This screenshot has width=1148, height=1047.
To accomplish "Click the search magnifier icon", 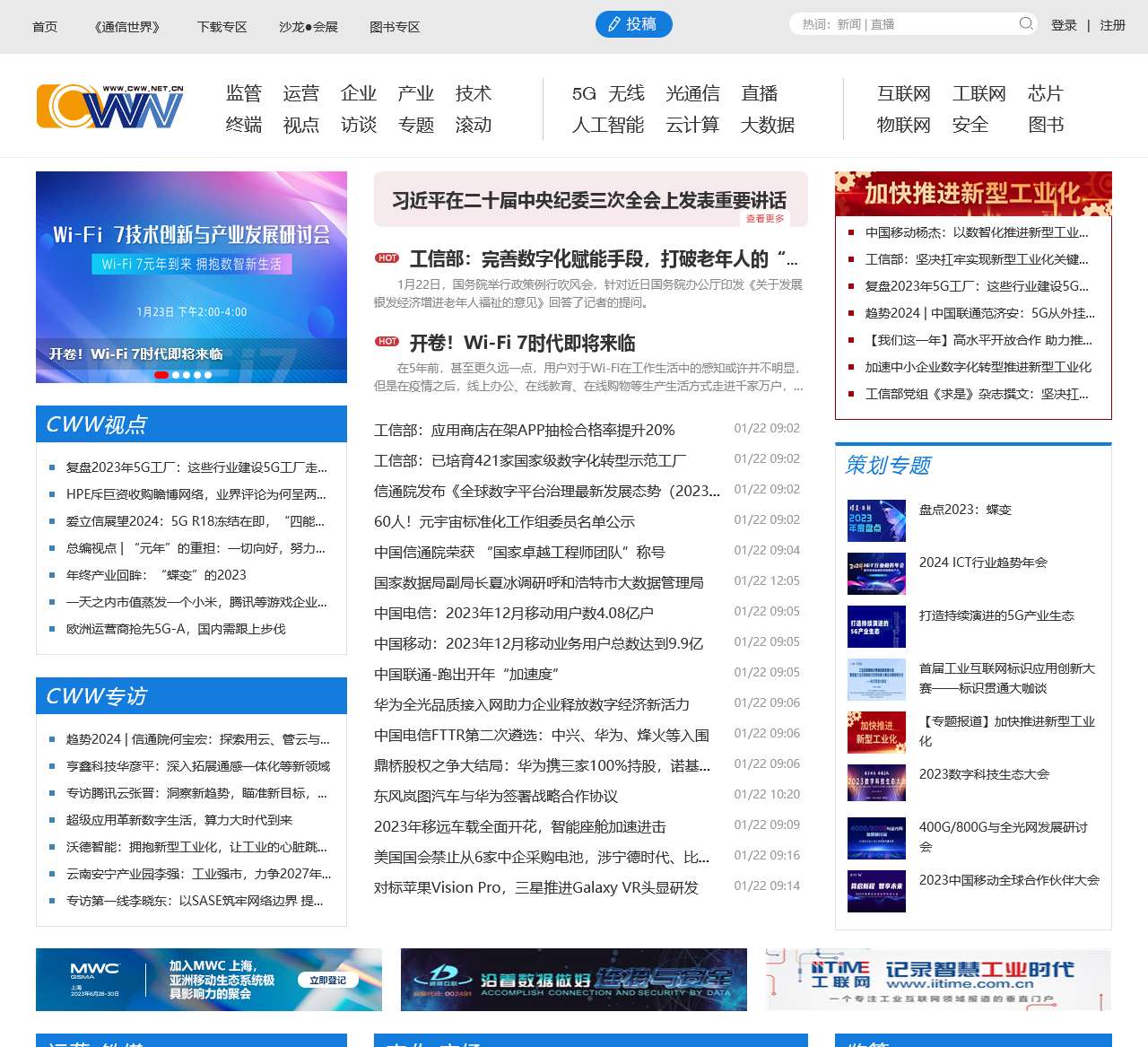I will click(x=1024, y=24).
